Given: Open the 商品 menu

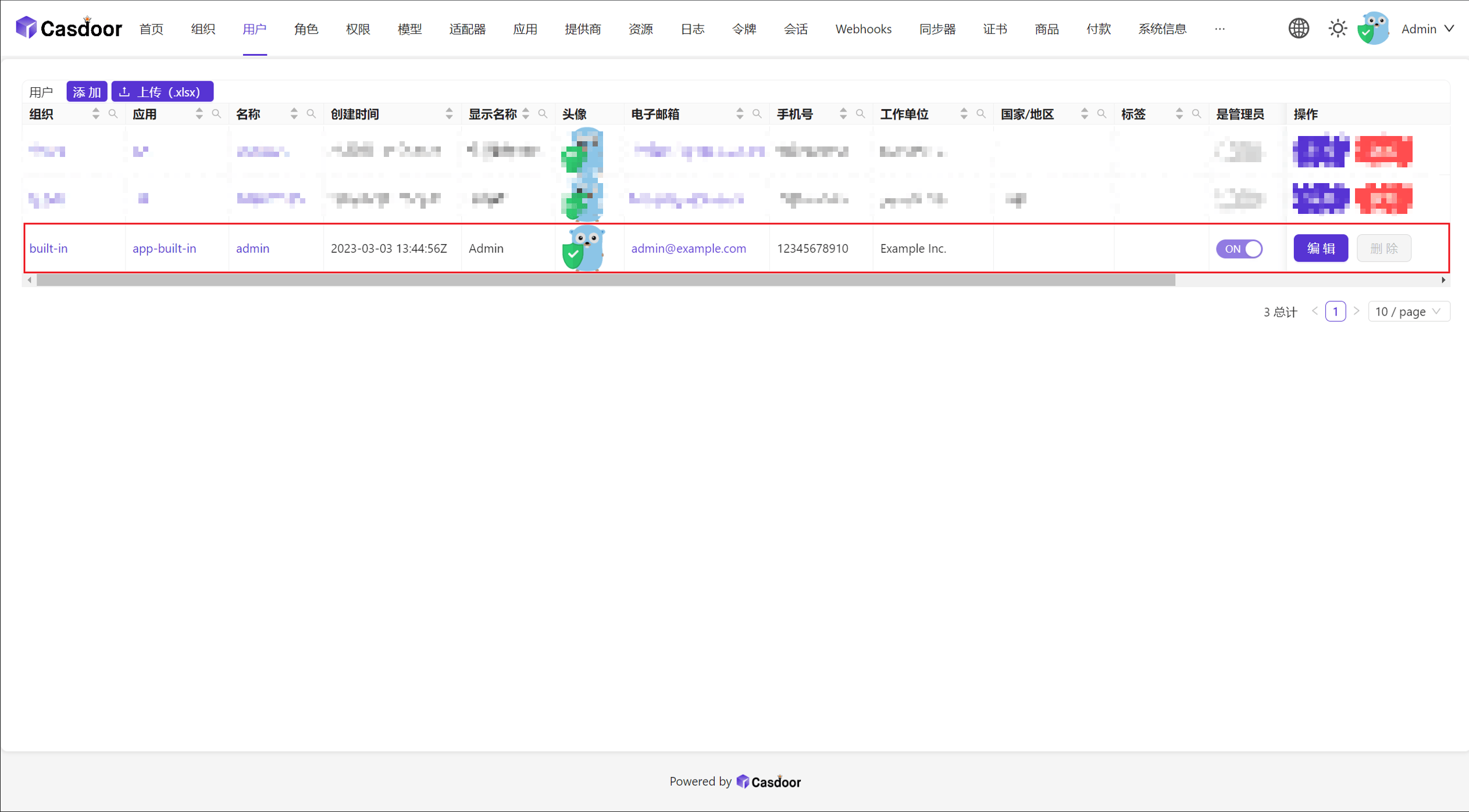Looking at the screenshot, I should coord(1047,28).
